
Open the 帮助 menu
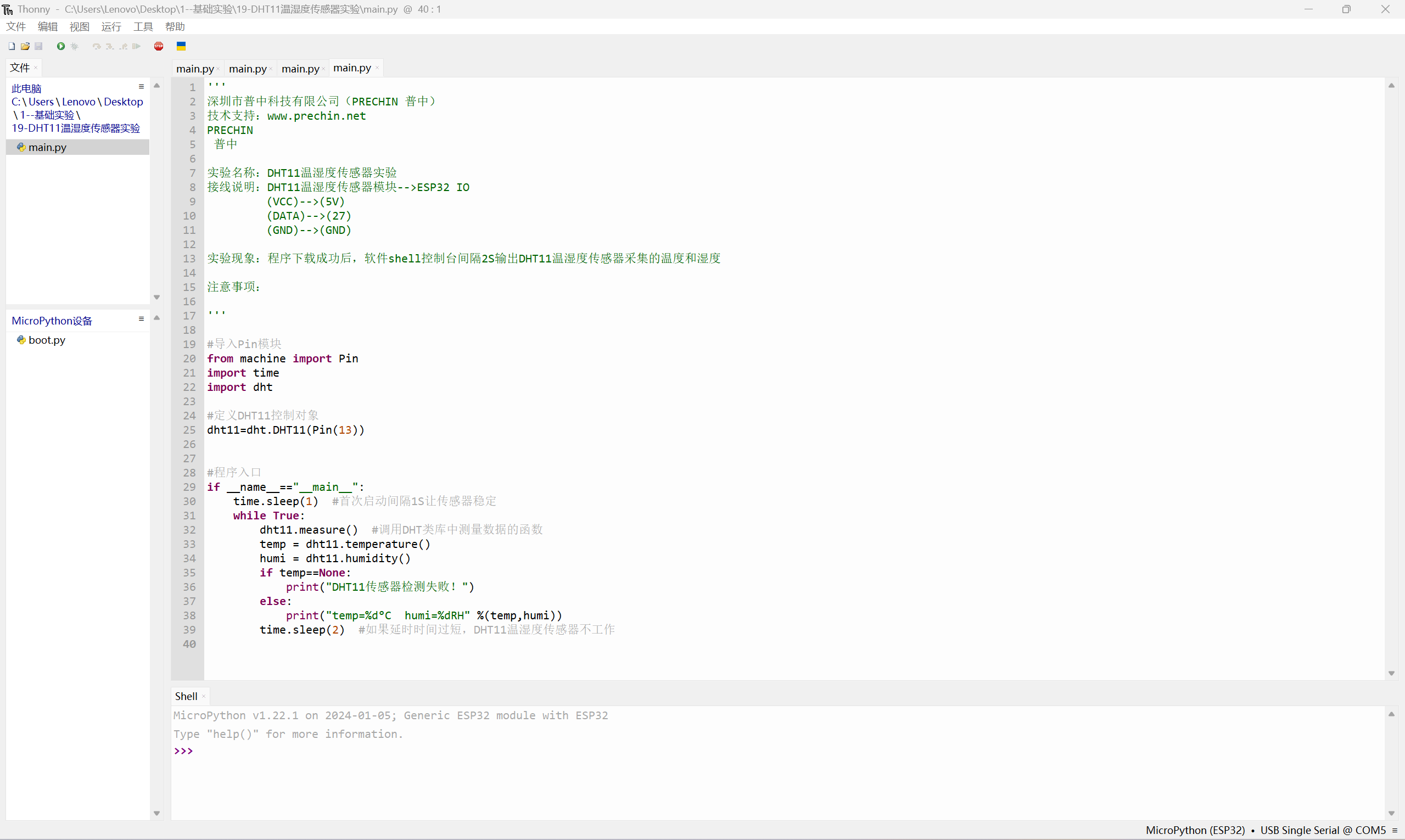tap(175, 26)
